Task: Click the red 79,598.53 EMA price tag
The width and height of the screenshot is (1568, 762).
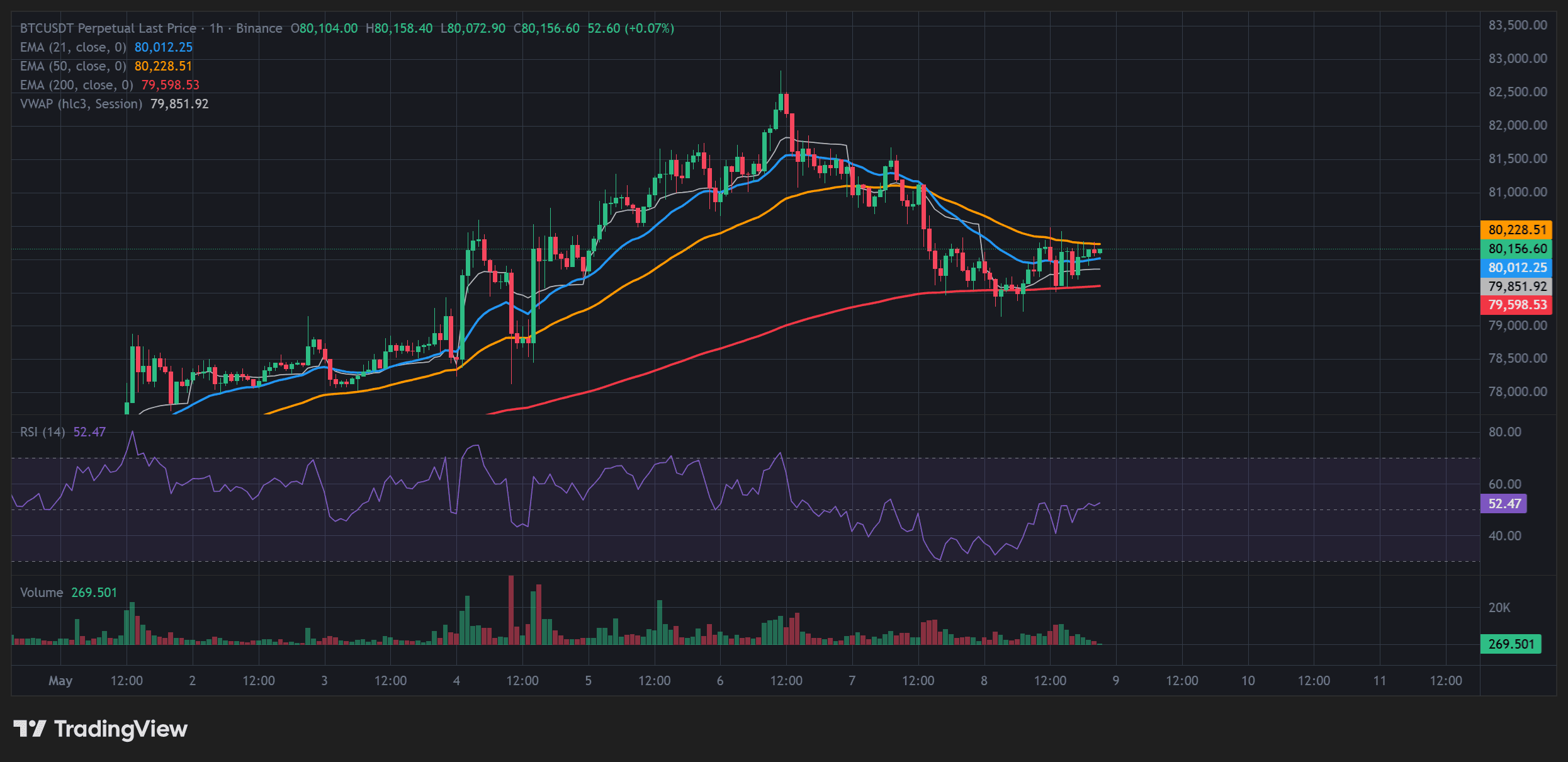Action: (1517, 305)
